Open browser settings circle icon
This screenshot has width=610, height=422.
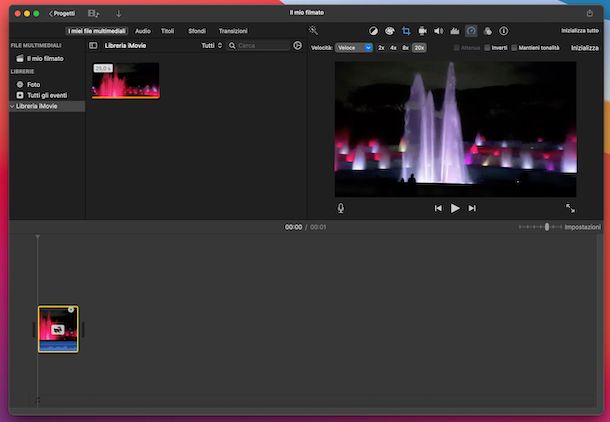click(298, 46)
